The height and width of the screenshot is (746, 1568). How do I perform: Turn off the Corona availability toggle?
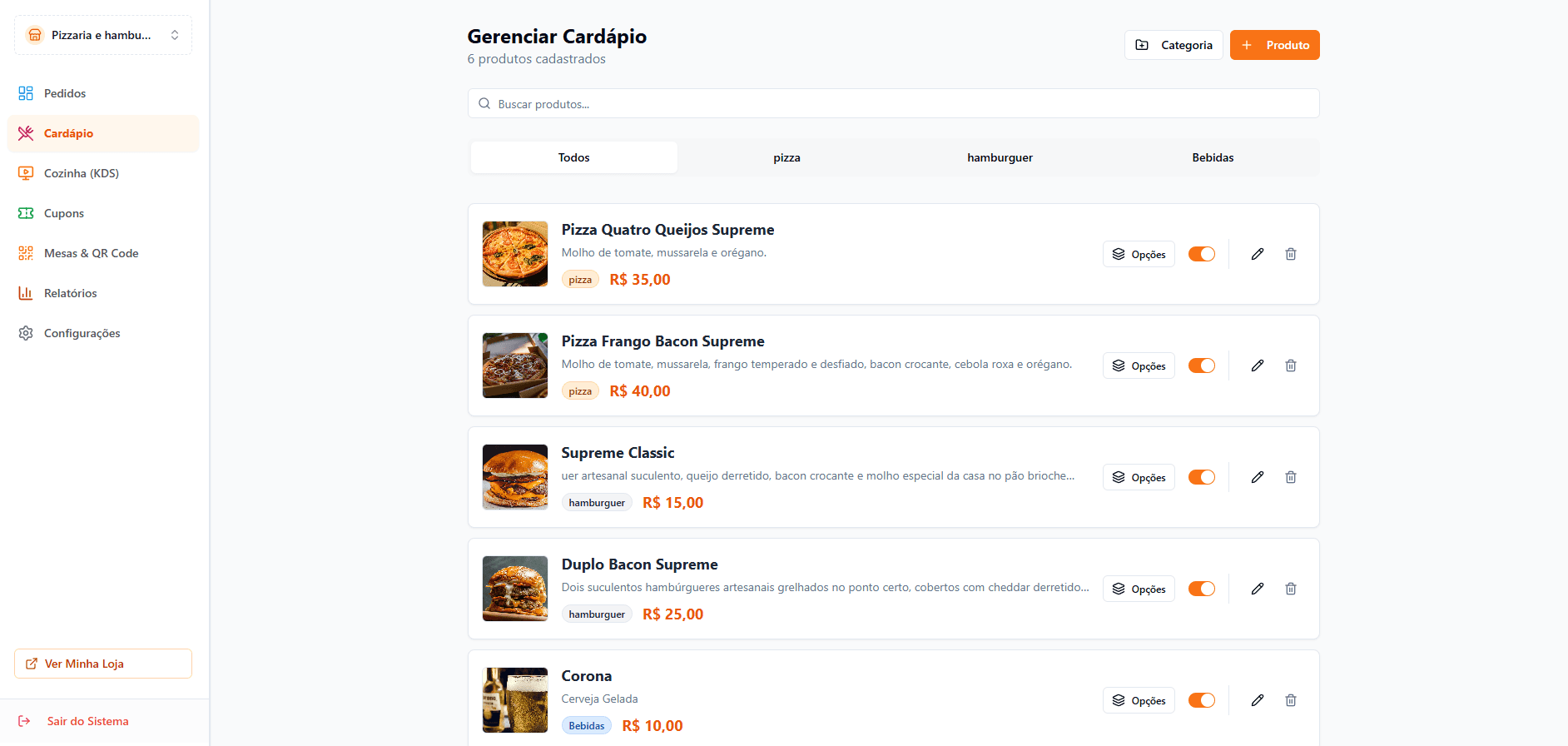(1201, 700)
